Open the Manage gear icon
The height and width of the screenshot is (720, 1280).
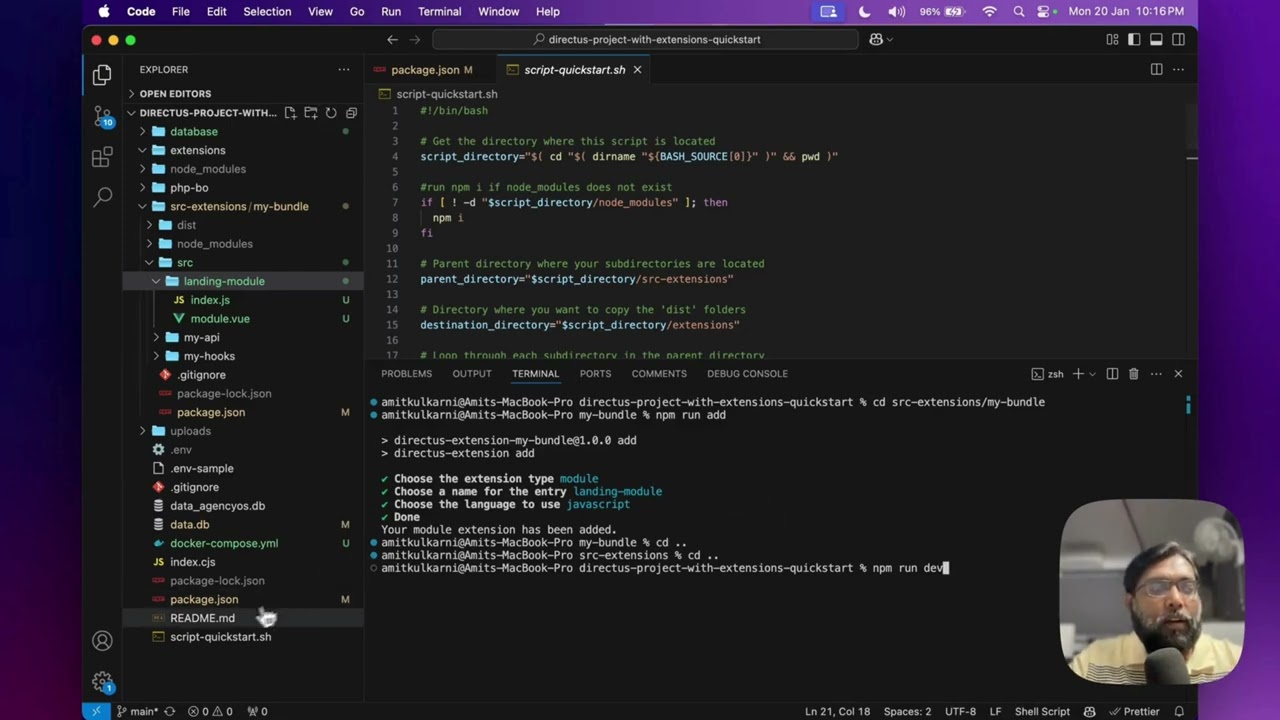[x=102, y=682]
